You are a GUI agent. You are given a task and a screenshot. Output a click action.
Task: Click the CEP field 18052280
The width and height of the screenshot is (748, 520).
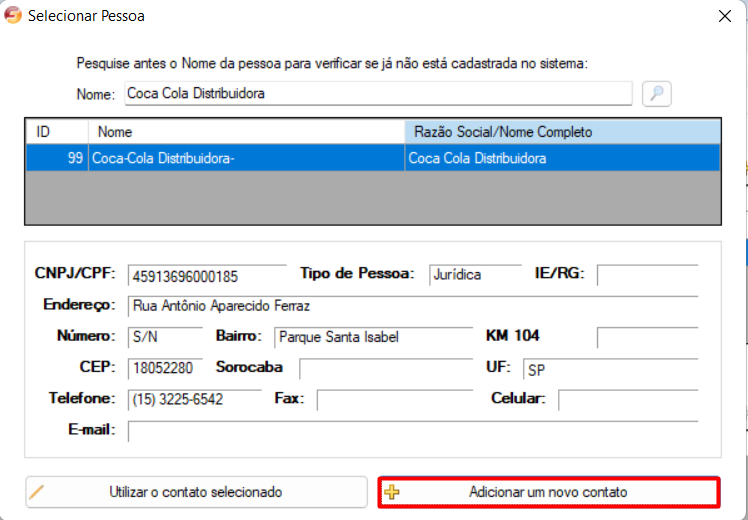(165, 368)
